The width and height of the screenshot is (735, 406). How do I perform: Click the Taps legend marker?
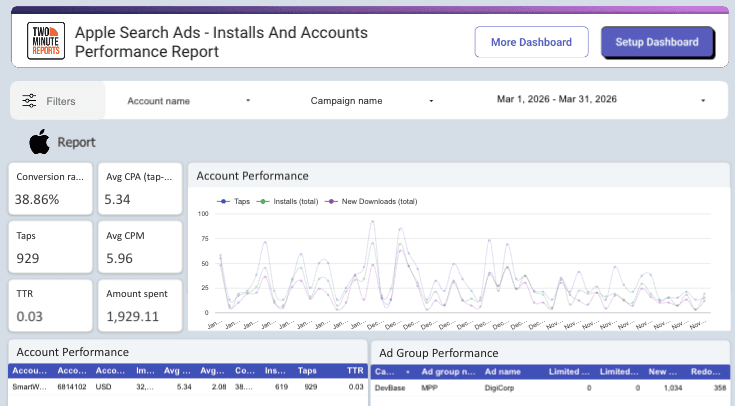pos(223,202)
